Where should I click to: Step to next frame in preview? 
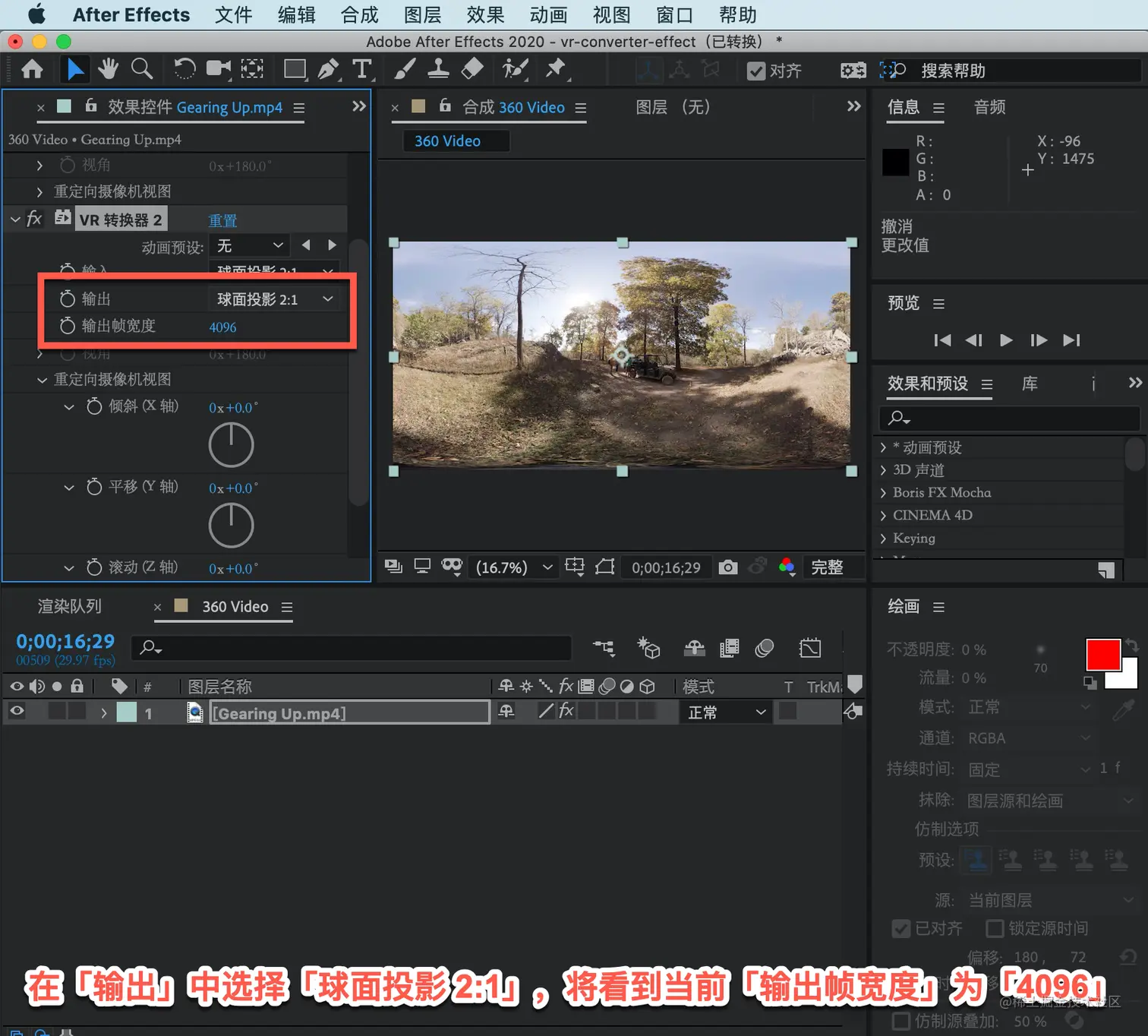tap(1039, 340)
